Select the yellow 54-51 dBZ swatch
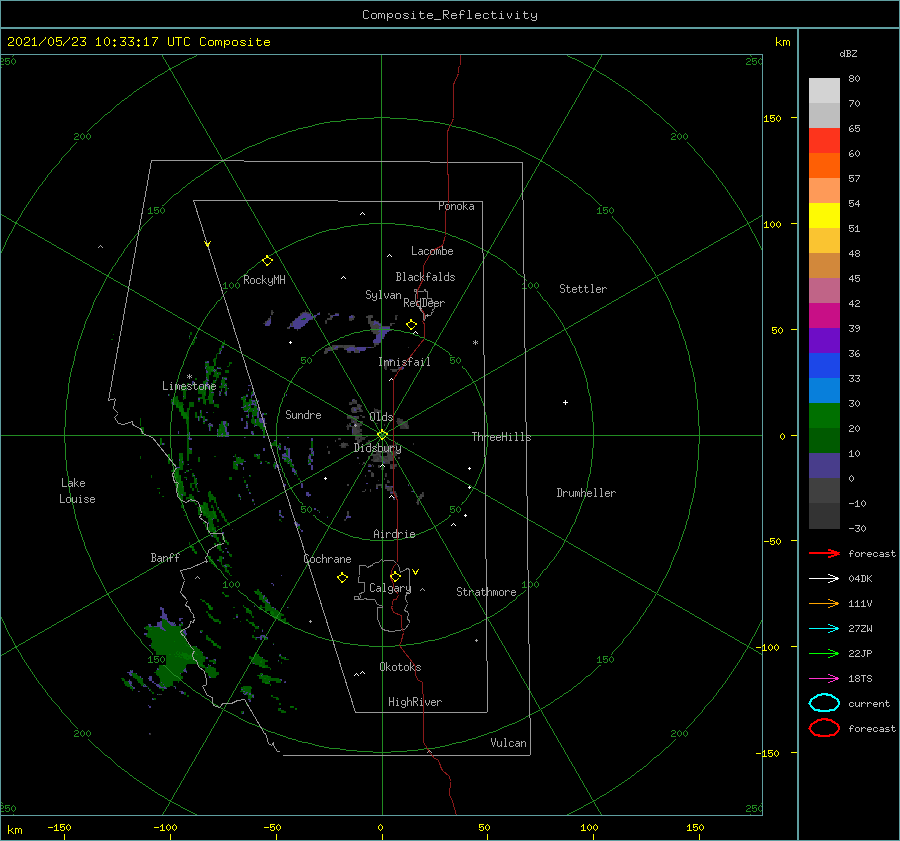Screen dimensions: 900x841 (824, 215)
